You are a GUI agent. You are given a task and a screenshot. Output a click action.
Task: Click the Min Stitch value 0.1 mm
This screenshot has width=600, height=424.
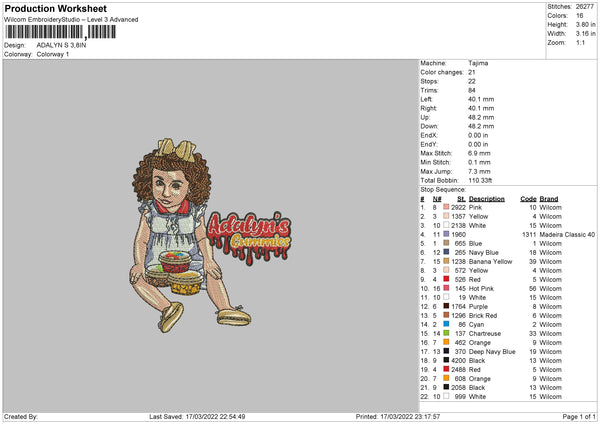[x=479, y=162]
